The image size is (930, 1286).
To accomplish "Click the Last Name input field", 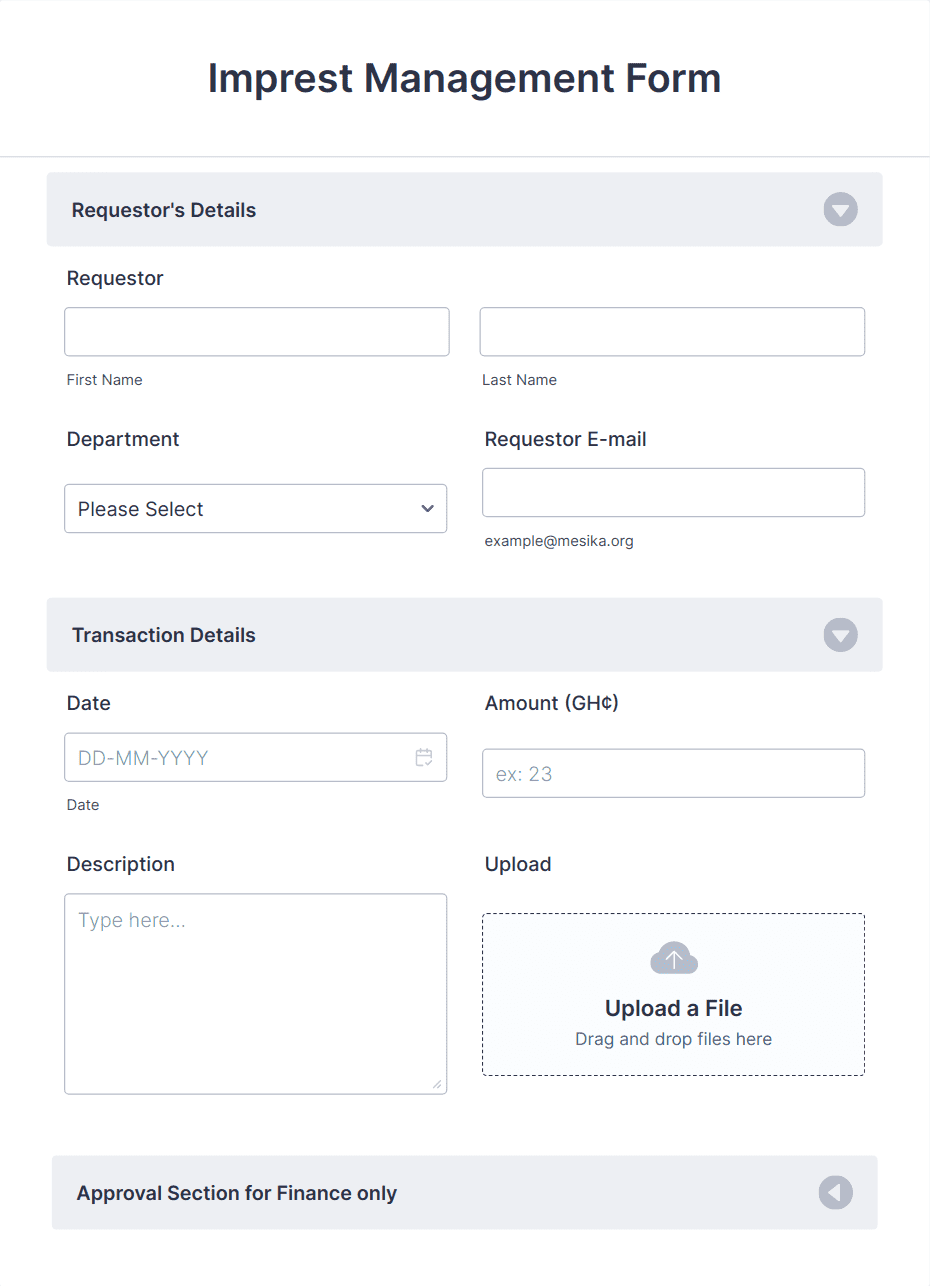I will pos(672,331).
